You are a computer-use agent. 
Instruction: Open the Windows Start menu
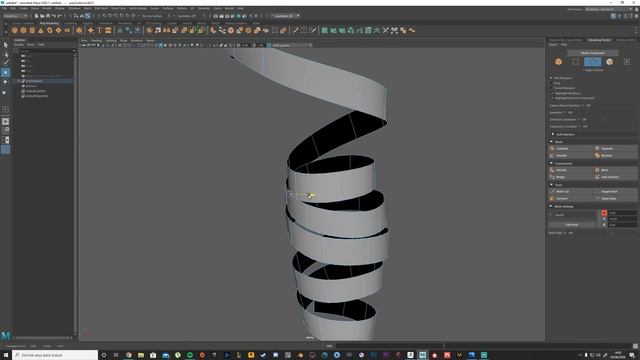click(6, 355)
